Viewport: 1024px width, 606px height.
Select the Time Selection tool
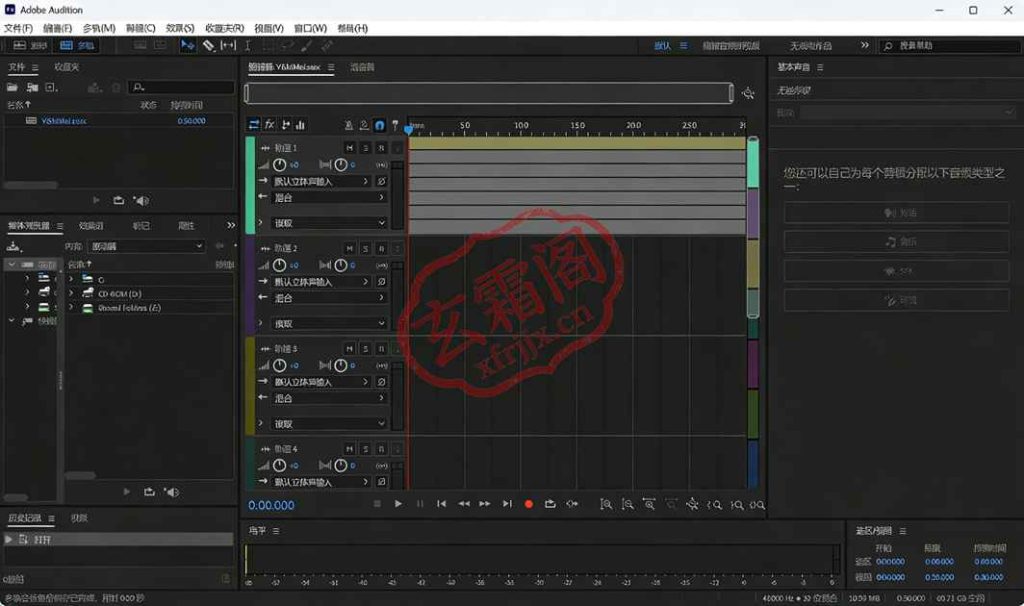point(248,45)
